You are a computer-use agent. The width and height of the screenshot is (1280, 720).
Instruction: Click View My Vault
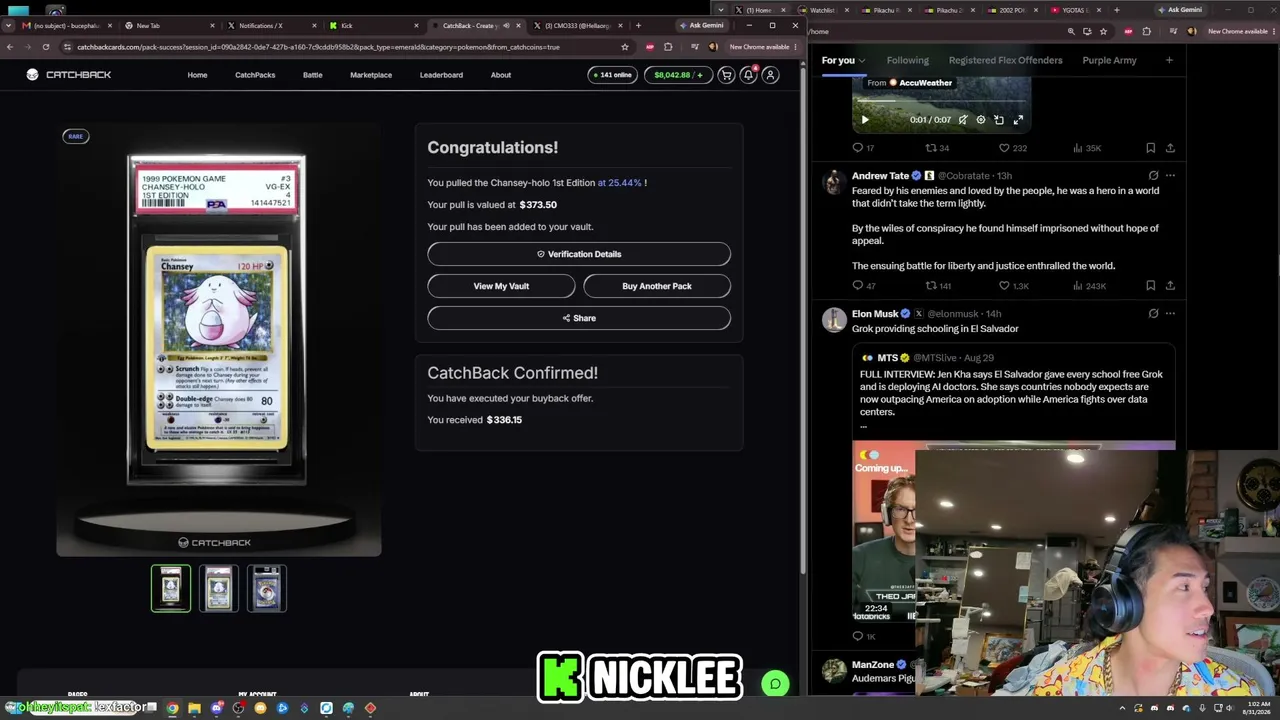click(x=501, y=286)
